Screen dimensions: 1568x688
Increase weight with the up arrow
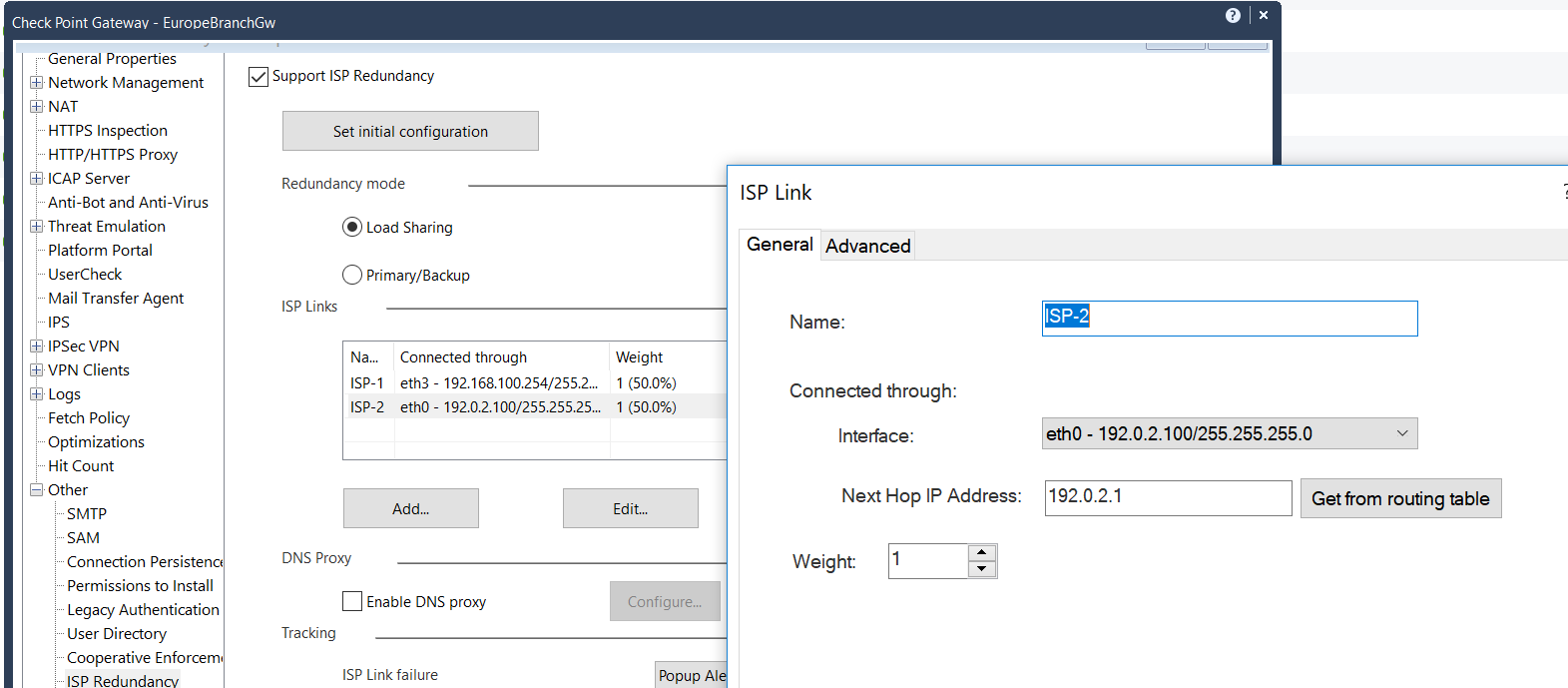(982, 552)
